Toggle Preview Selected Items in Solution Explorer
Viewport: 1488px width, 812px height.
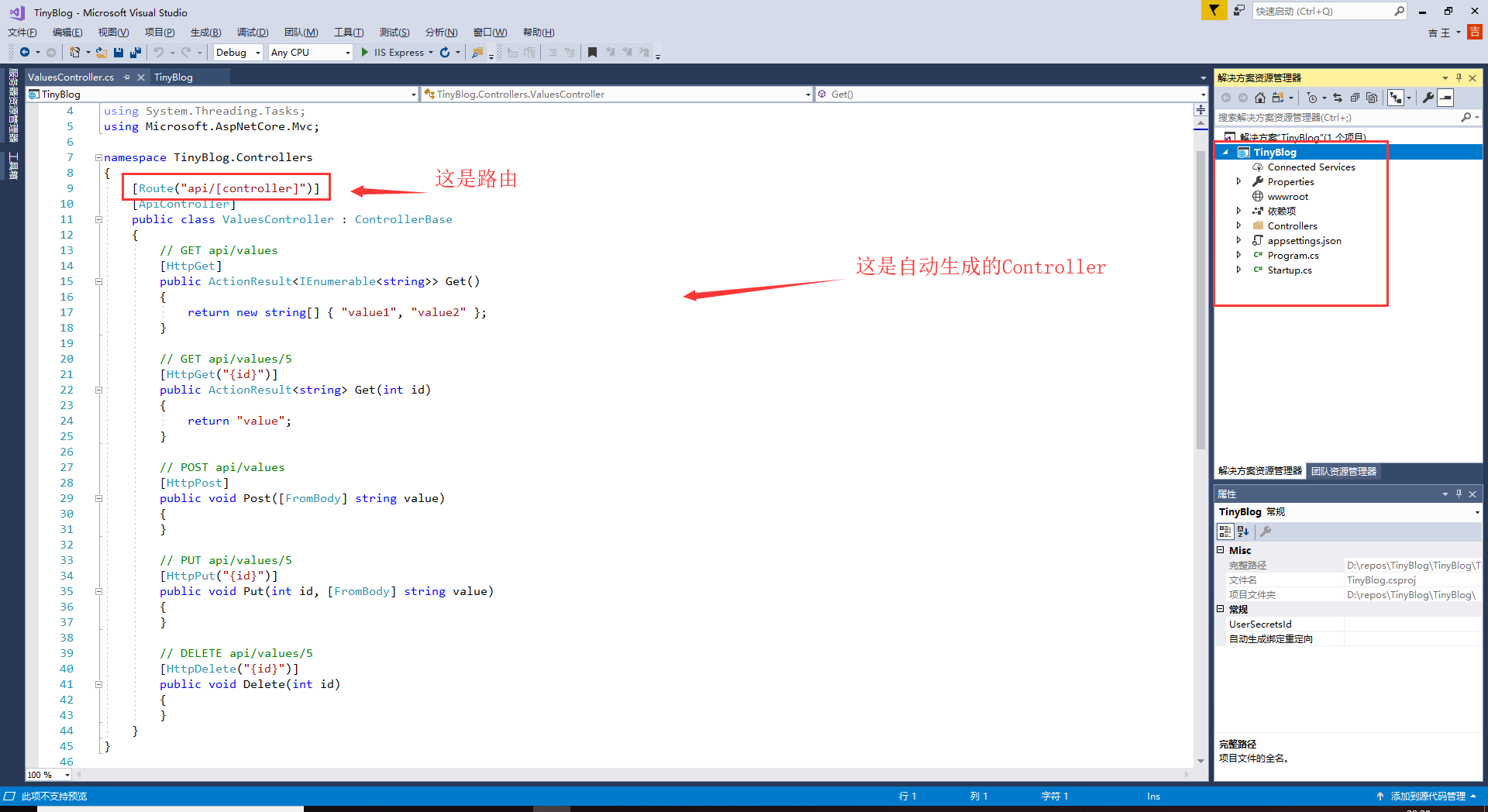coord(1445,98)
